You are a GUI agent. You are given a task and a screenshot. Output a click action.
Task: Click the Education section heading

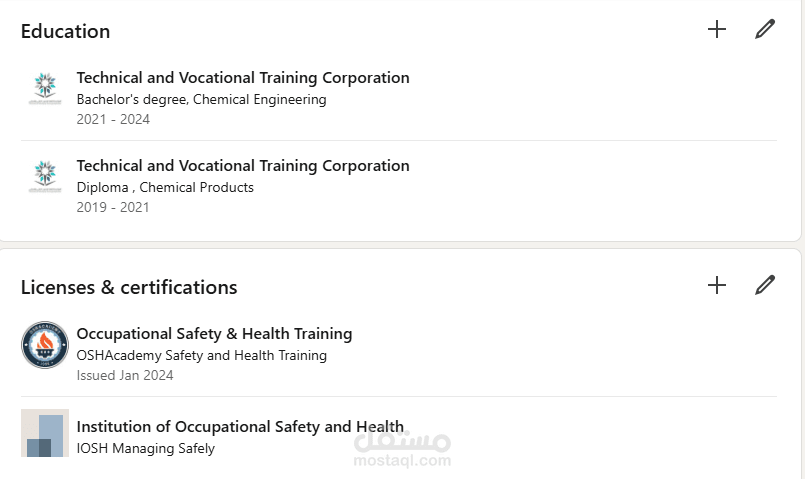[x=65, y=31]
